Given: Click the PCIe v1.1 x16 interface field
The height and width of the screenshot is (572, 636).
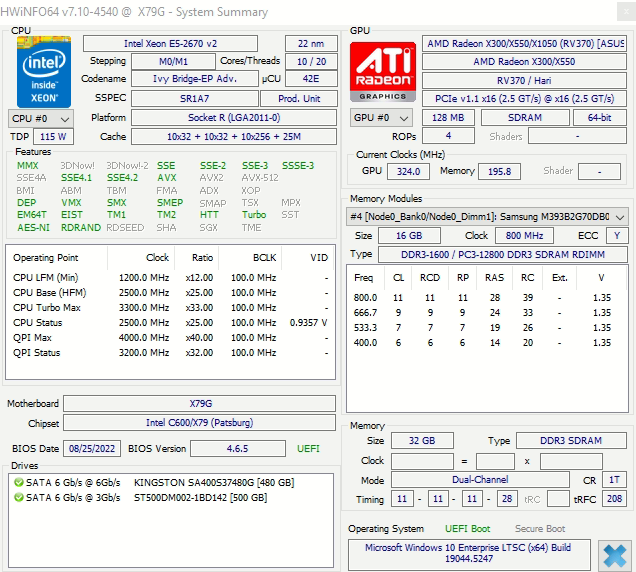Looking at the screenshot, I should [524, 99].
